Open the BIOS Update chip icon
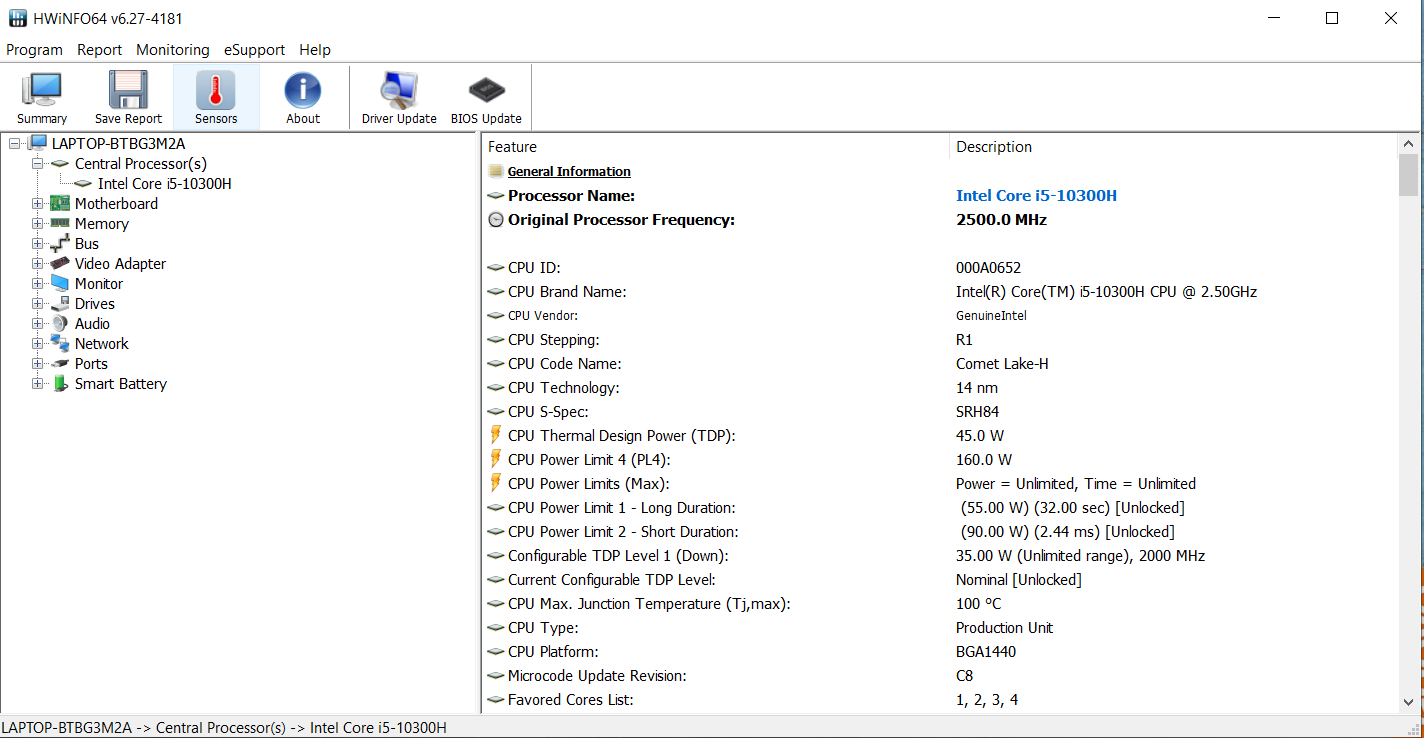Image resolution: width=1424 pixels, height=738 pixels. (486, 92)
